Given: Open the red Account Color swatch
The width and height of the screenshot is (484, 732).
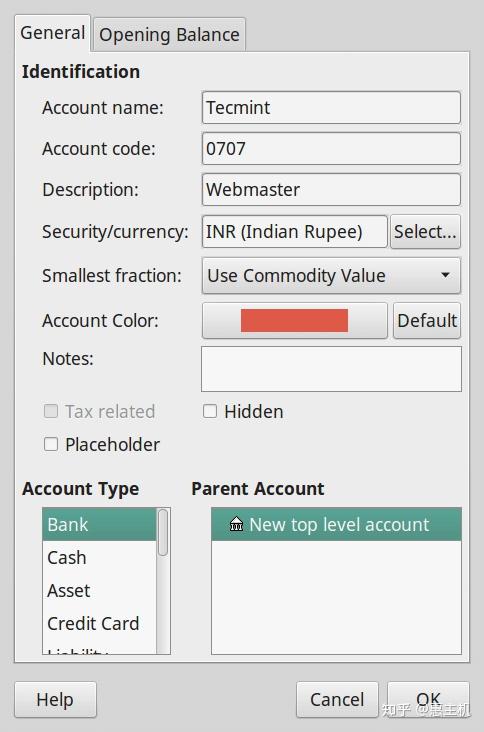Looking at the screenshot, I should (295, 321).
